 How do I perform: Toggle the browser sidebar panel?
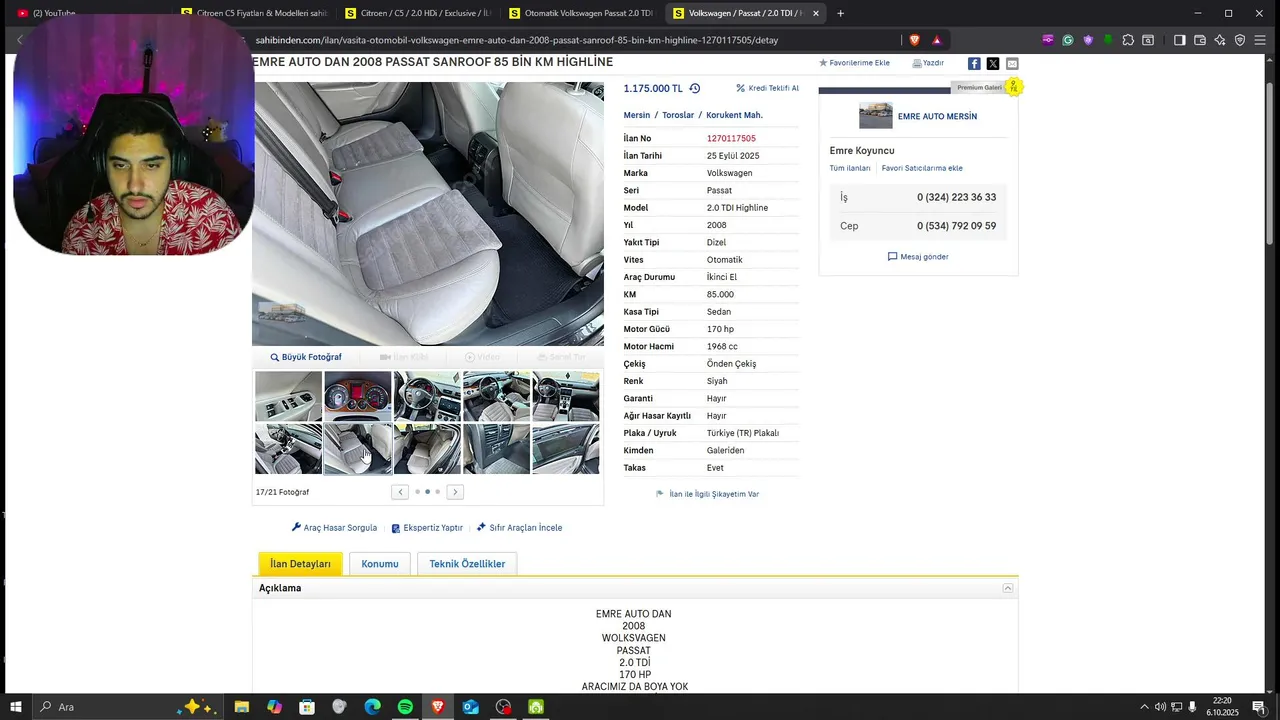(x=1180, y=40)
